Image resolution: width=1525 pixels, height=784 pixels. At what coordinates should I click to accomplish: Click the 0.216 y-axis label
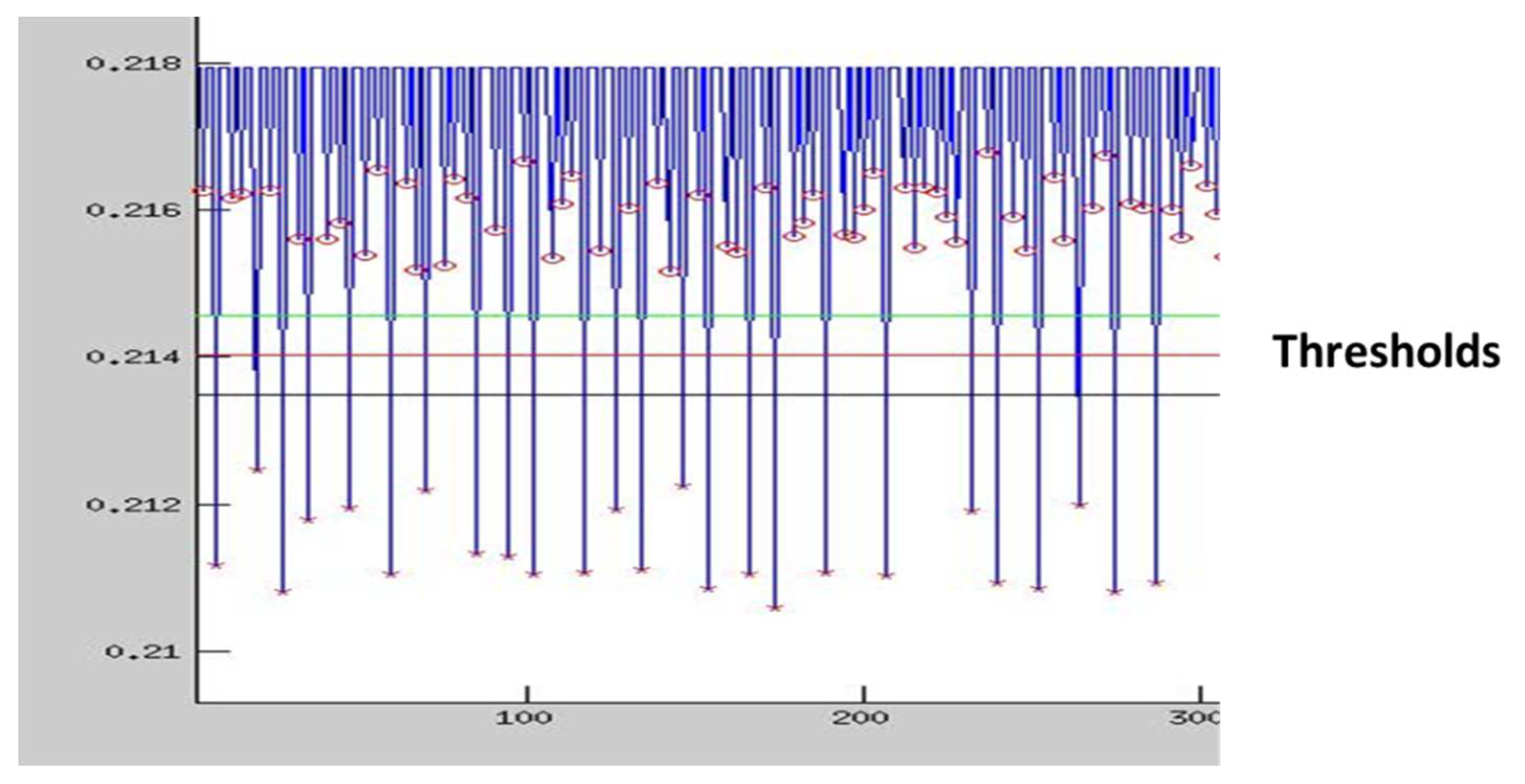coord(134,210)
